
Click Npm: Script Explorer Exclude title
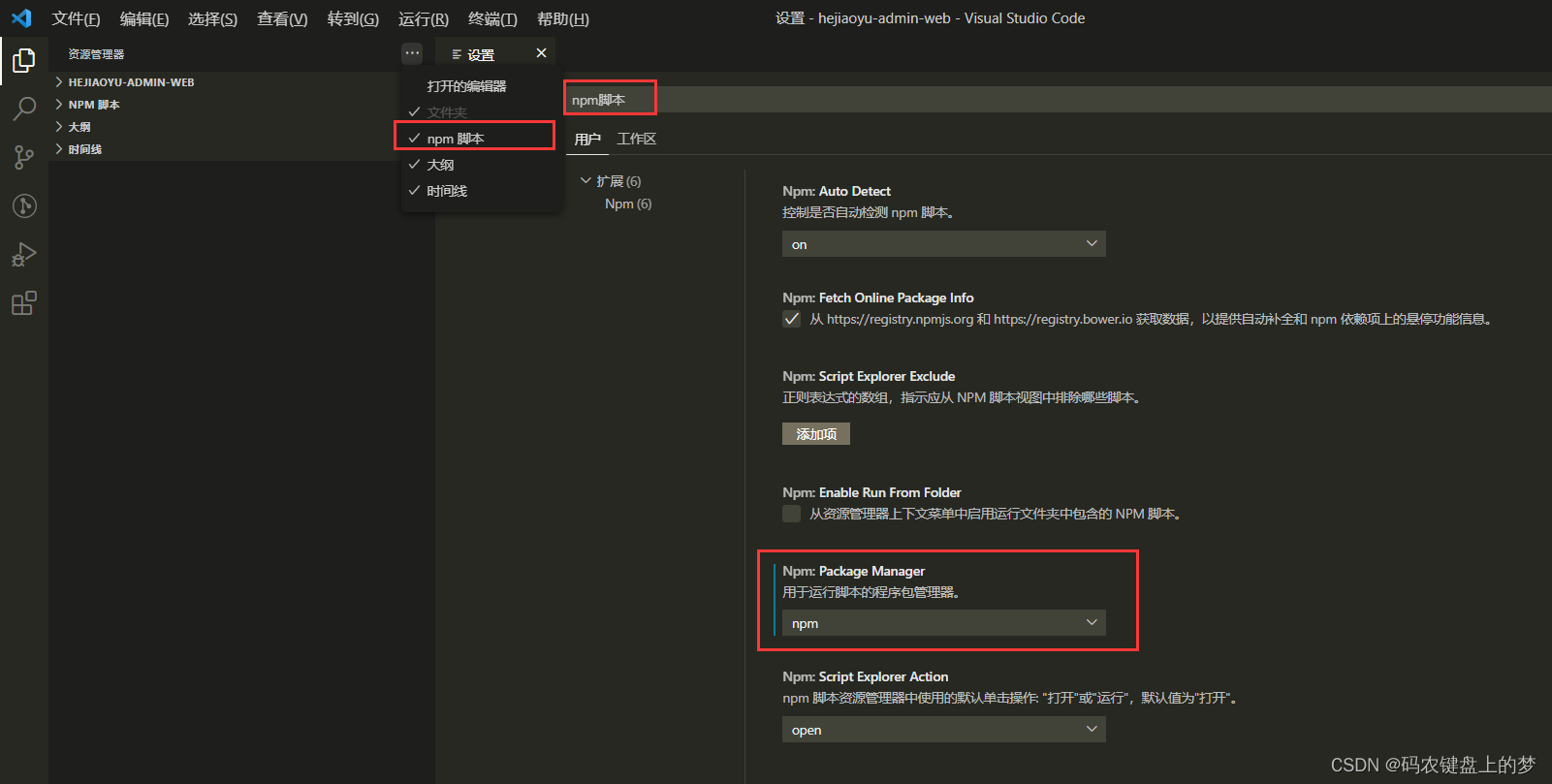(869, 376)
